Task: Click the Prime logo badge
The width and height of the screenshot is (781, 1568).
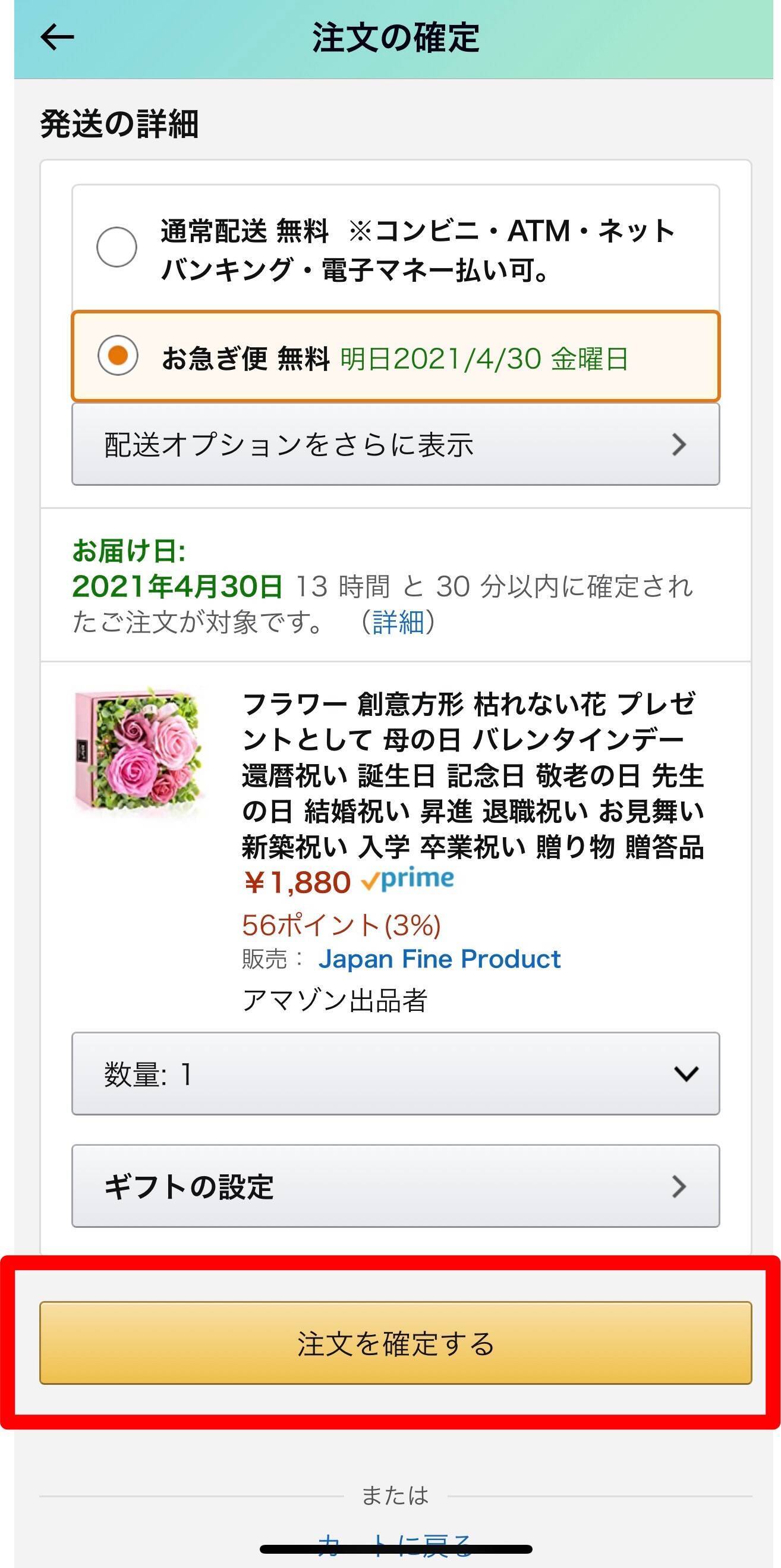Action: pyautogui.click(x=408, y=880)
